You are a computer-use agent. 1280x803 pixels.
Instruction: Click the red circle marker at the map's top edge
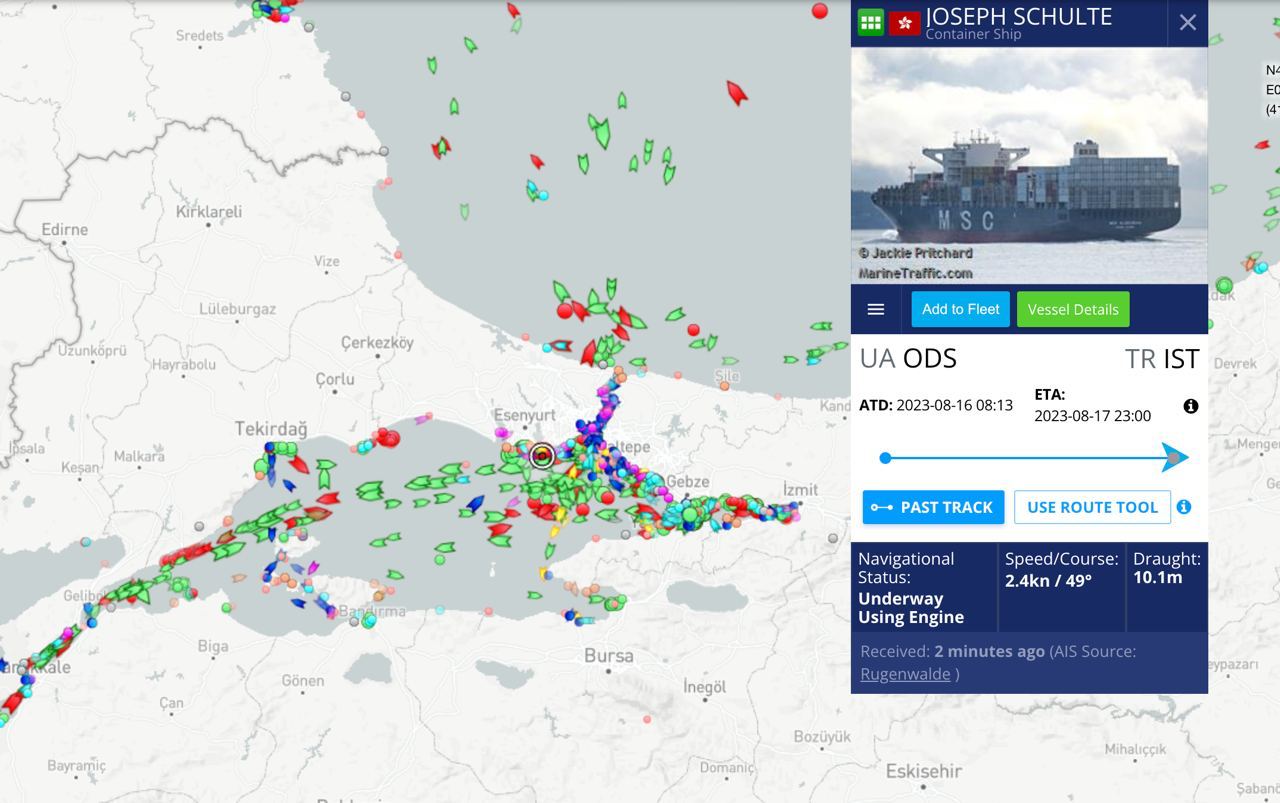(820, 11)
